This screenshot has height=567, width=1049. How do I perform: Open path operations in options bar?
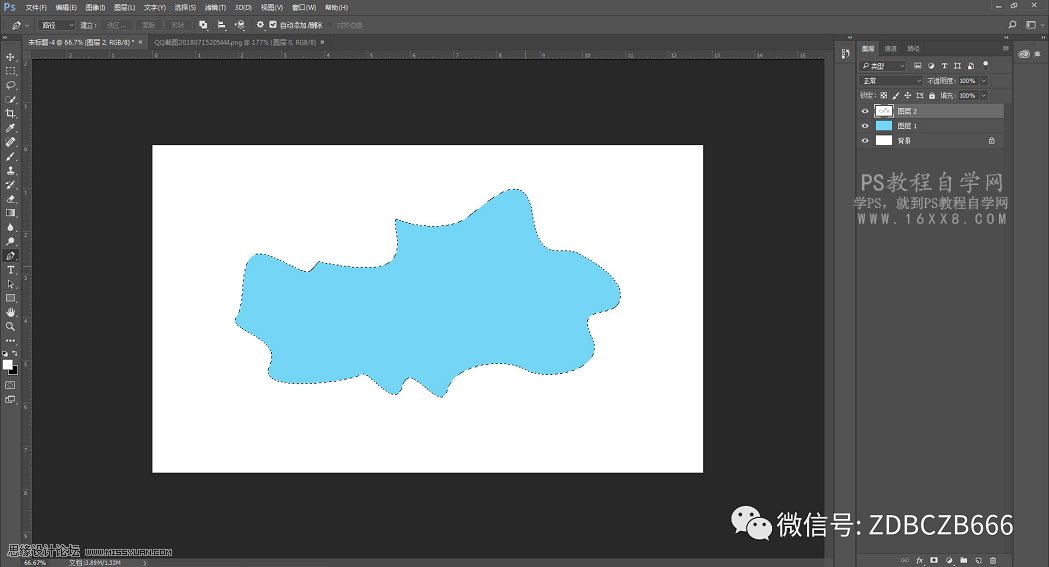coord(203,25)
